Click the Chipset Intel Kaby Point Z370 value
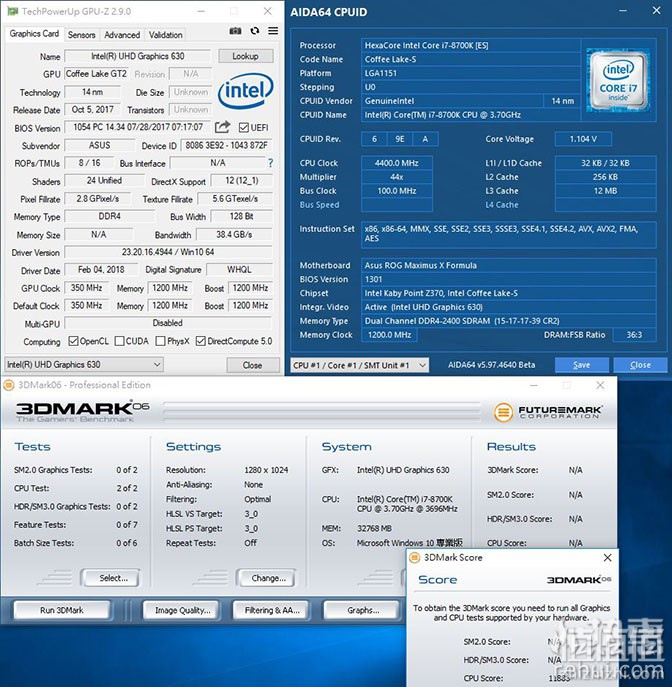Viewport: 672px width, 687px height. tap(508, 293)
